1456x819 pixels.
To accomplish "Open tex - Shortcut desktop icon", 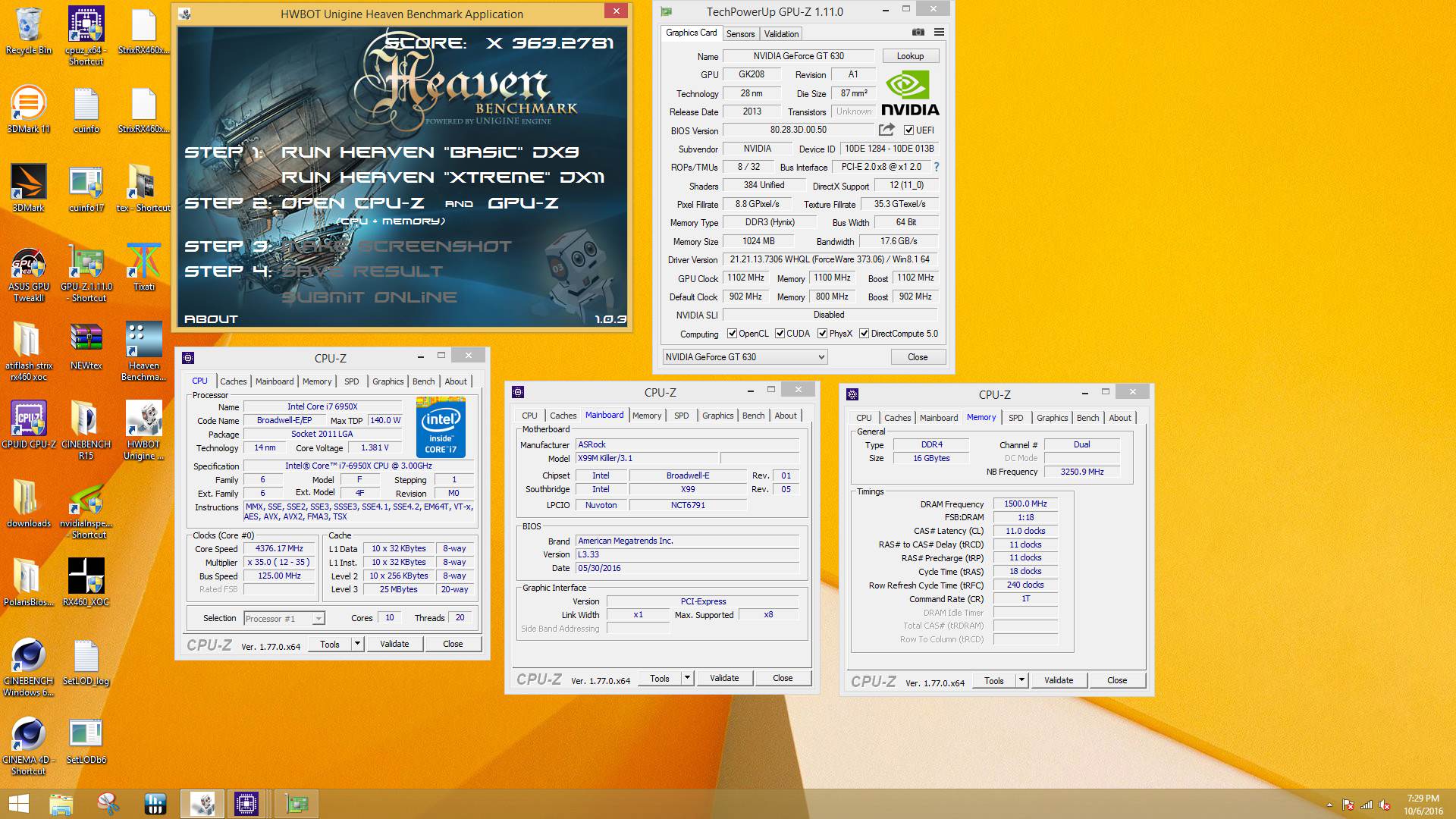I will coord(143,187).
